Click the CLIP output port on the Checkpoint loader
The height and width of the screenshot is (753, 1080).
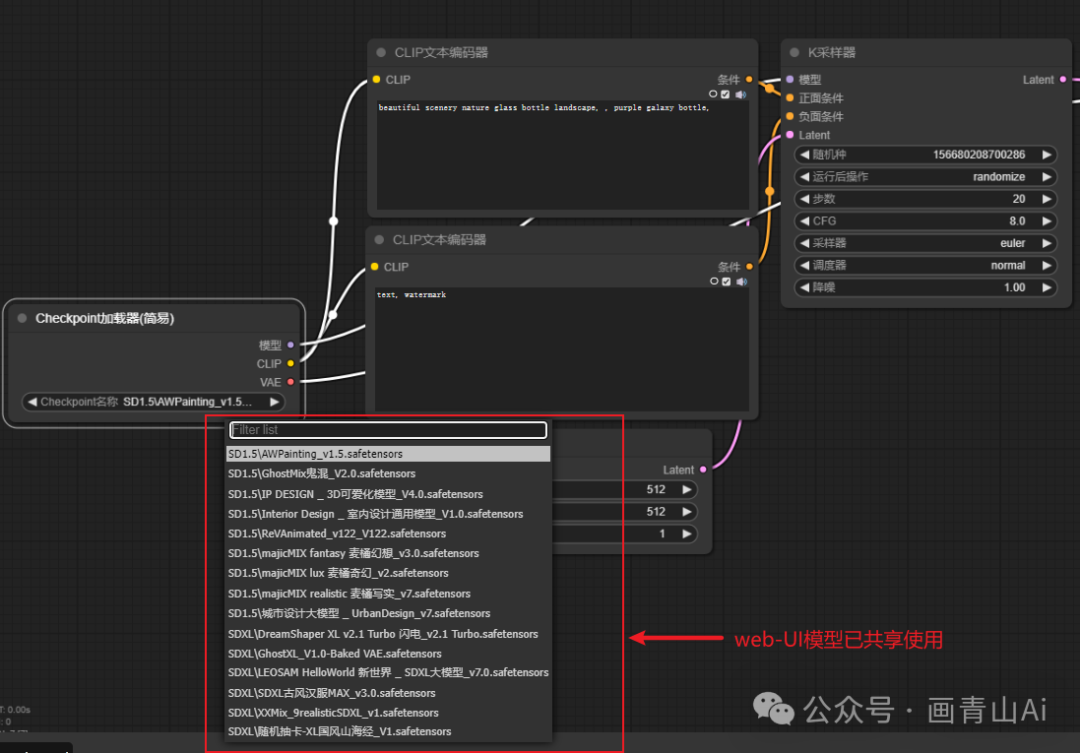(x=291, y=363)
